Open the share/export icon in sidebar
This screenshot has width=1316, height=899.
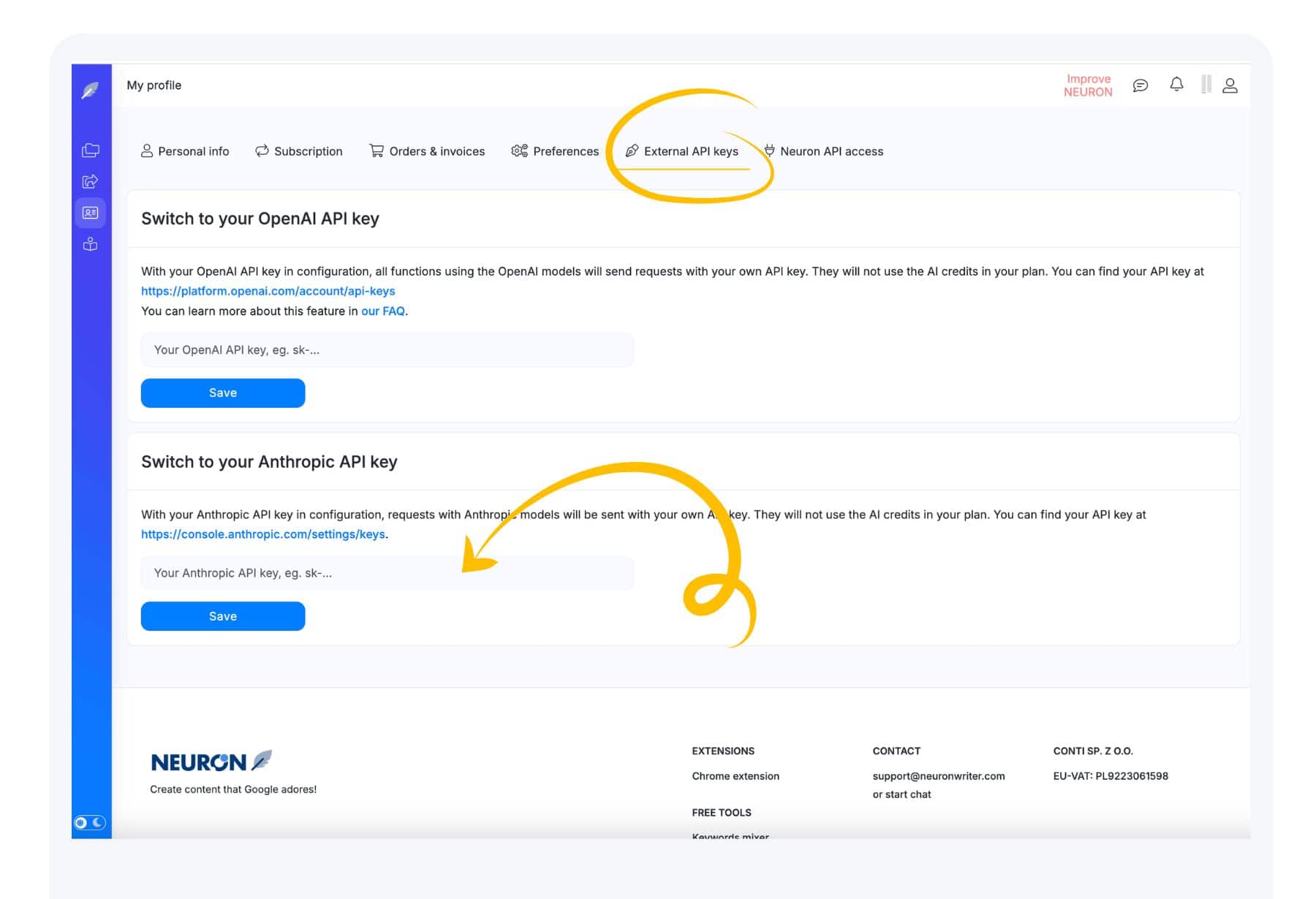91,181
